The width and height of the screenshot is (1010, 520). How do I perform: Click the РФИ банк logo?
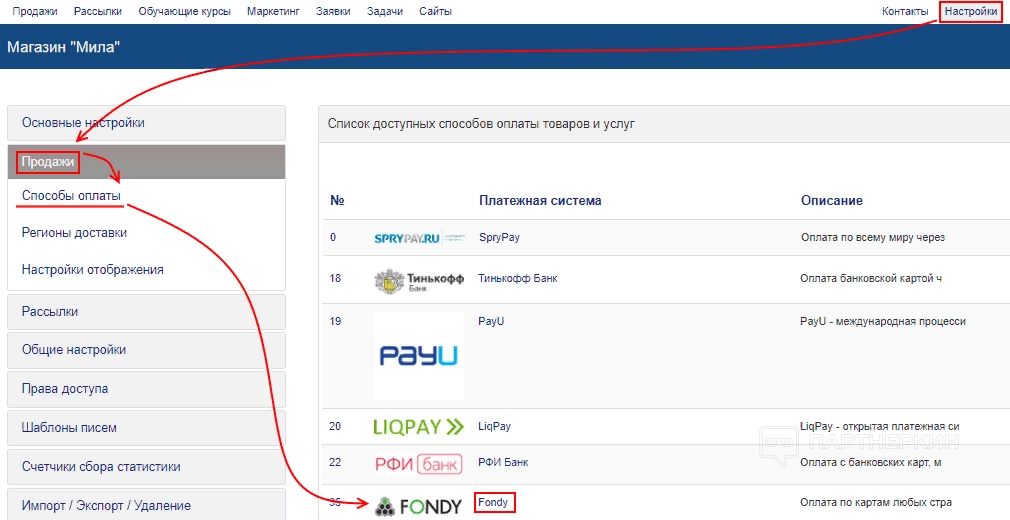[419, 463]
